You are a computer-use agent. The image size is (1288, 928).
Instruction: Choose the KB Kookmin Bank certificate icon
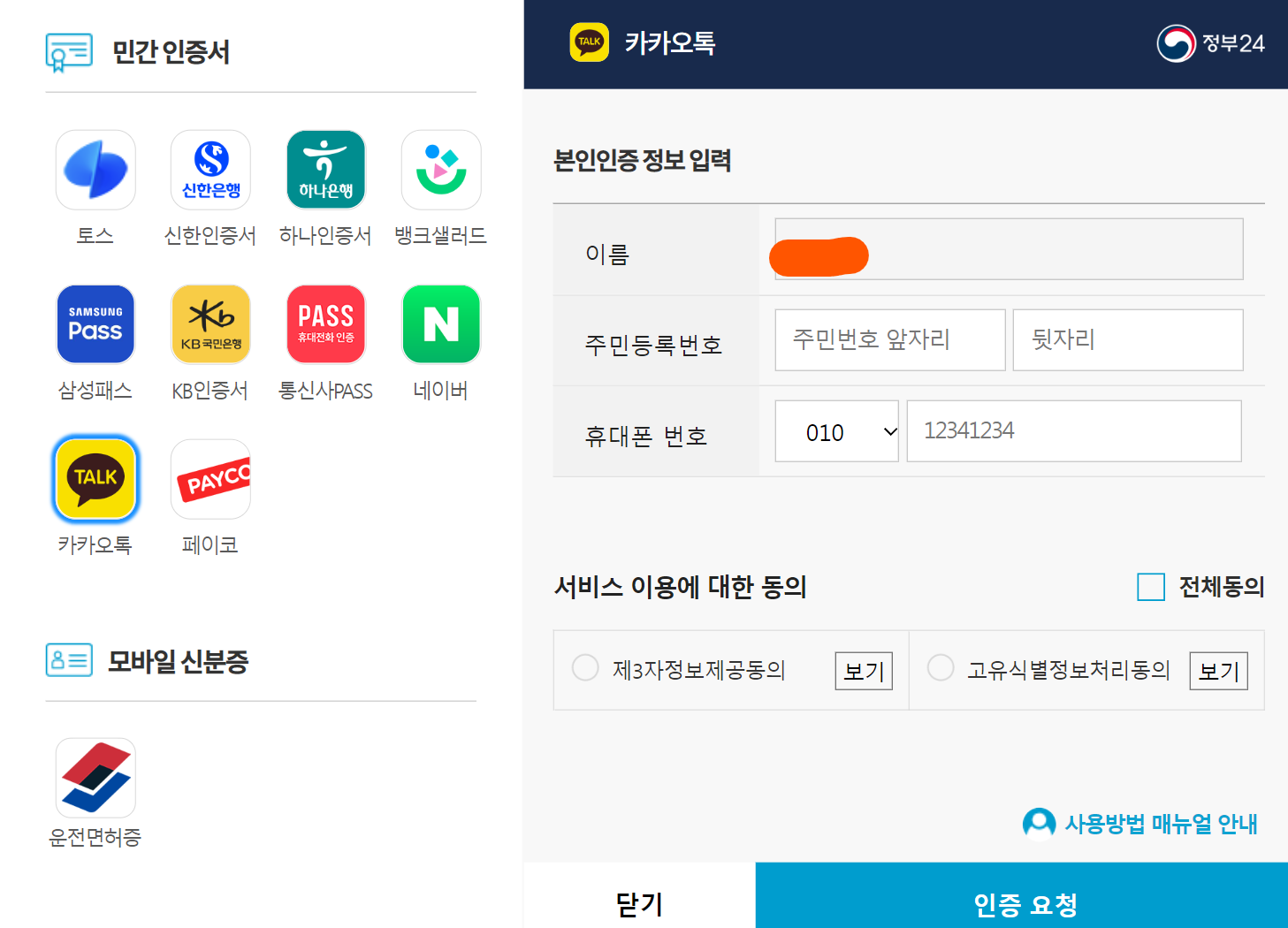tap(210, 324)
